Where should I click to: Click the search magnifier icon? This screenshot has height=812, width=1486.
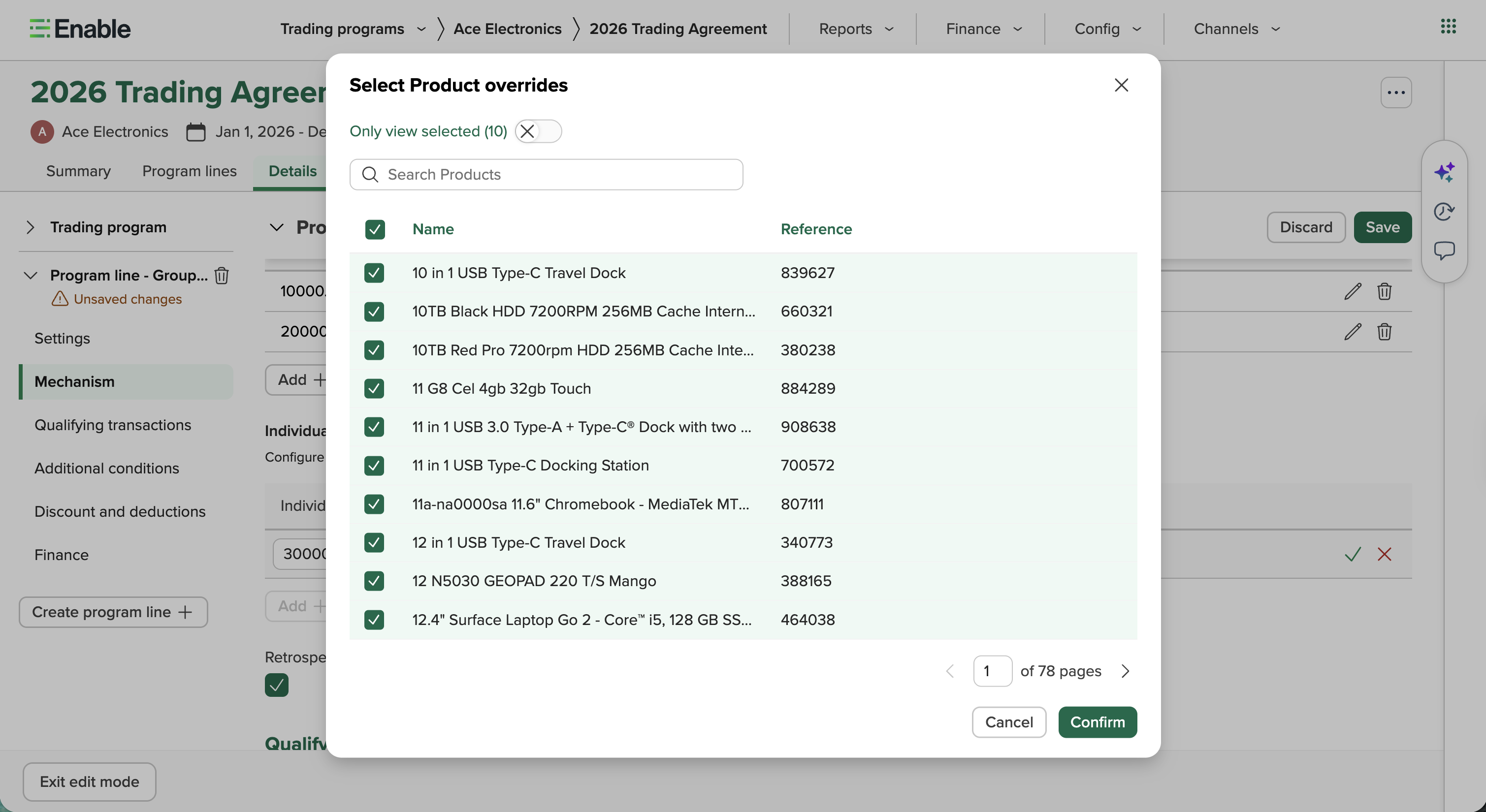click(370, 175)
